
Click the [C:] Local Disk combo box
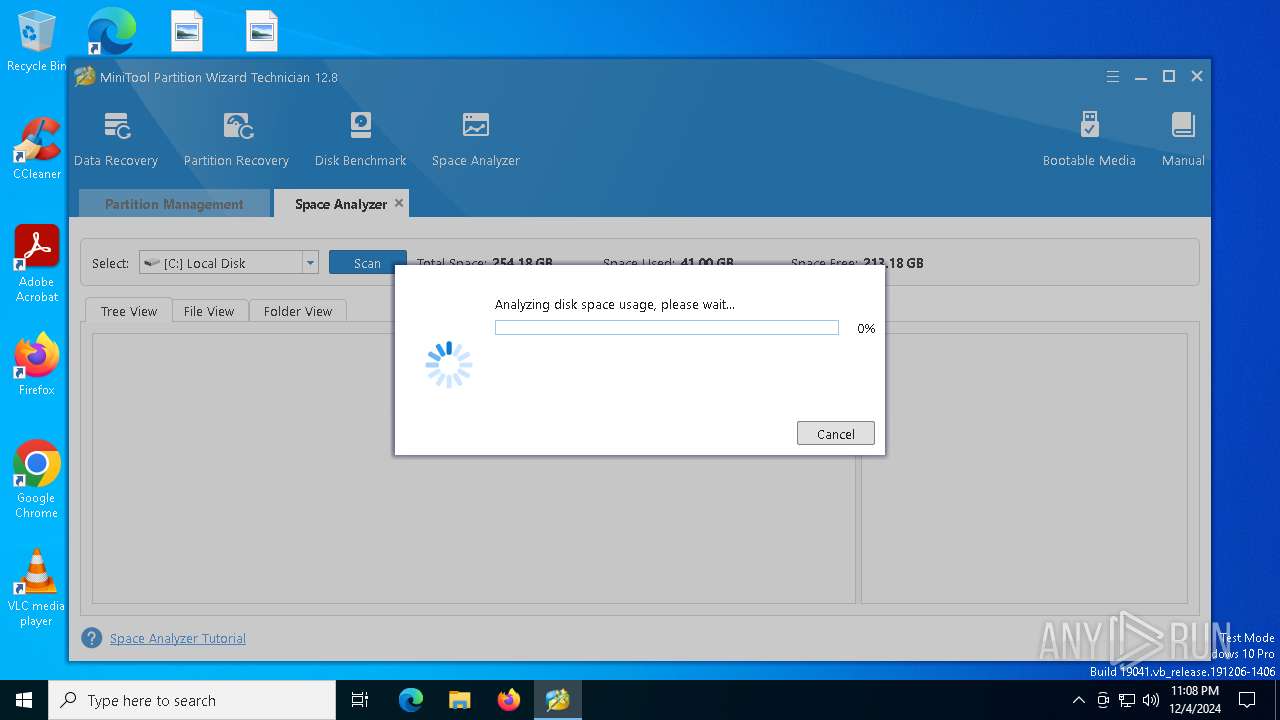pyautogui.click(x=229, y=263)
